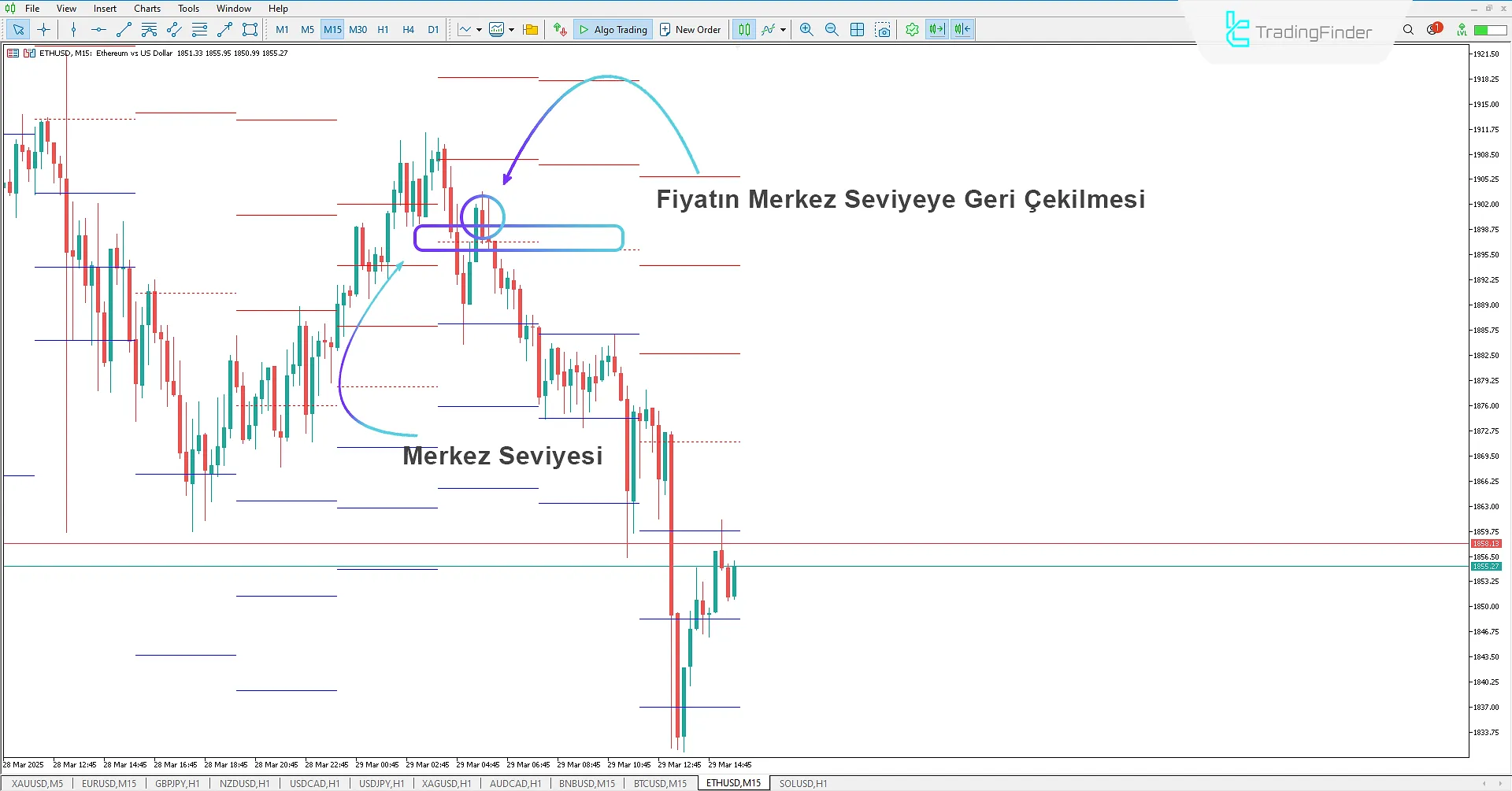The image size is (1512, 791).
Task: Switch to the GBPJPY,H1 chart tab
Action: pos(177,783)
